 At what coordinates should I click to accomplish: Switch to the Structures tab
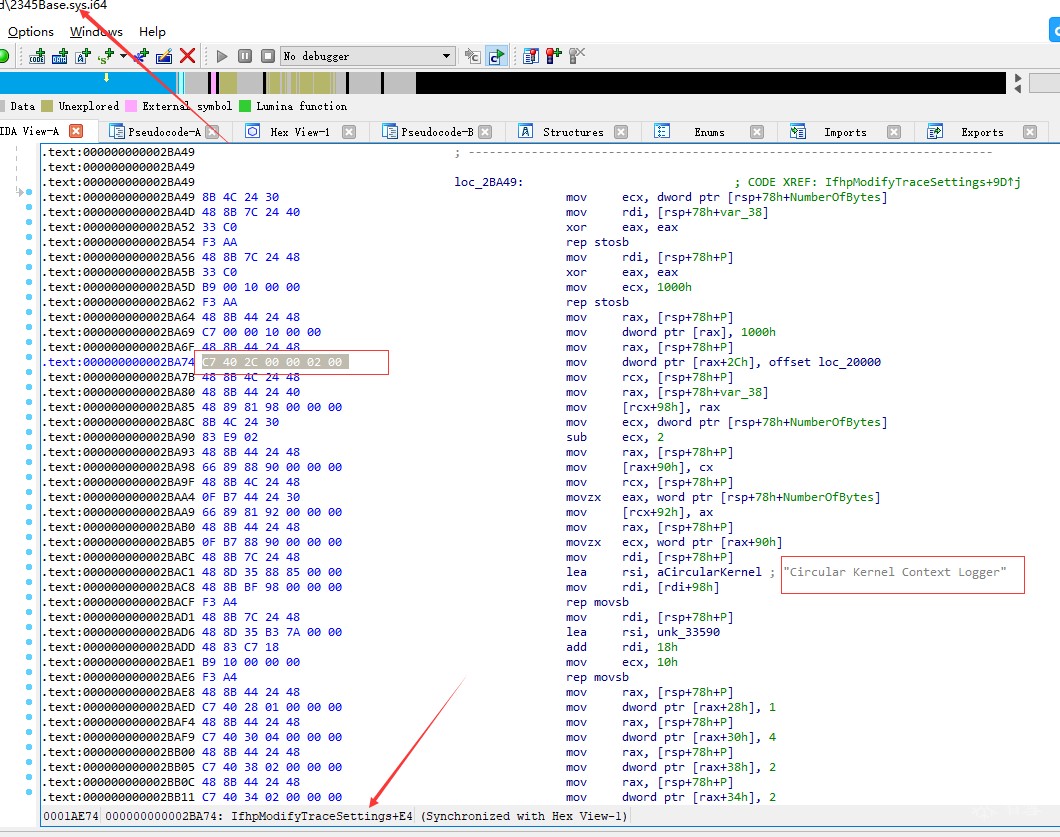pos(573,132)
